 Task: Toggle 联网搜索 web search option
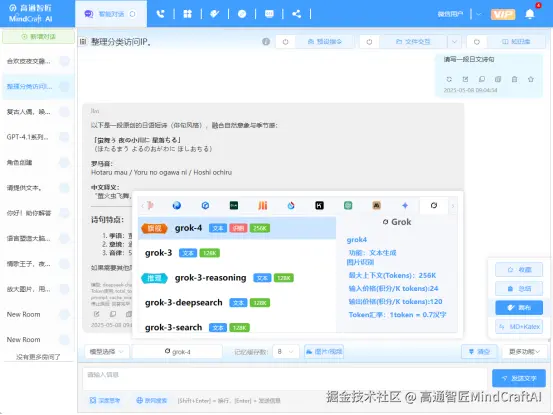point(151,401)
